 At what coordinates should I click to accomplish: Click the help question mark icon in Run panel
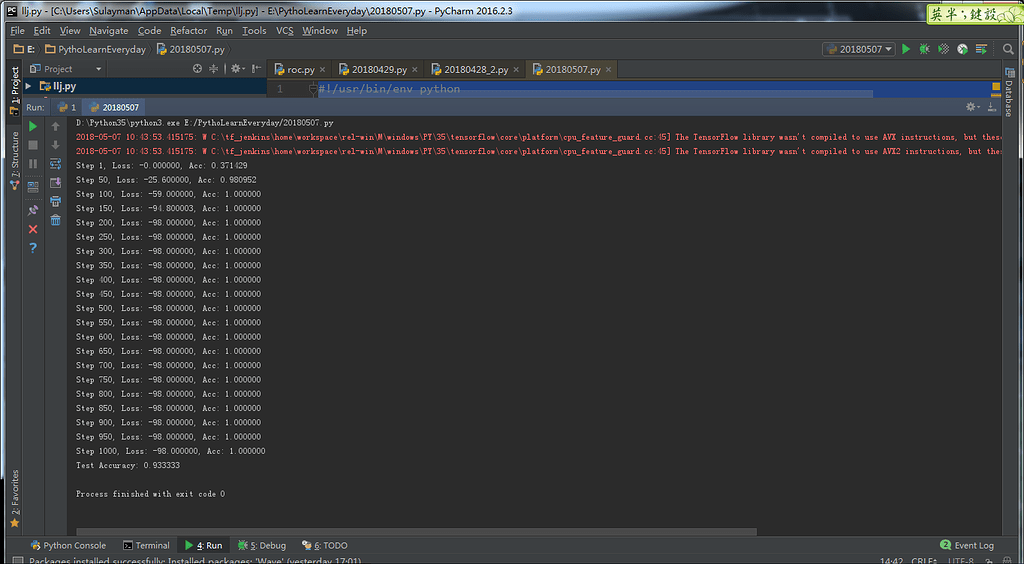click(33, 247)
